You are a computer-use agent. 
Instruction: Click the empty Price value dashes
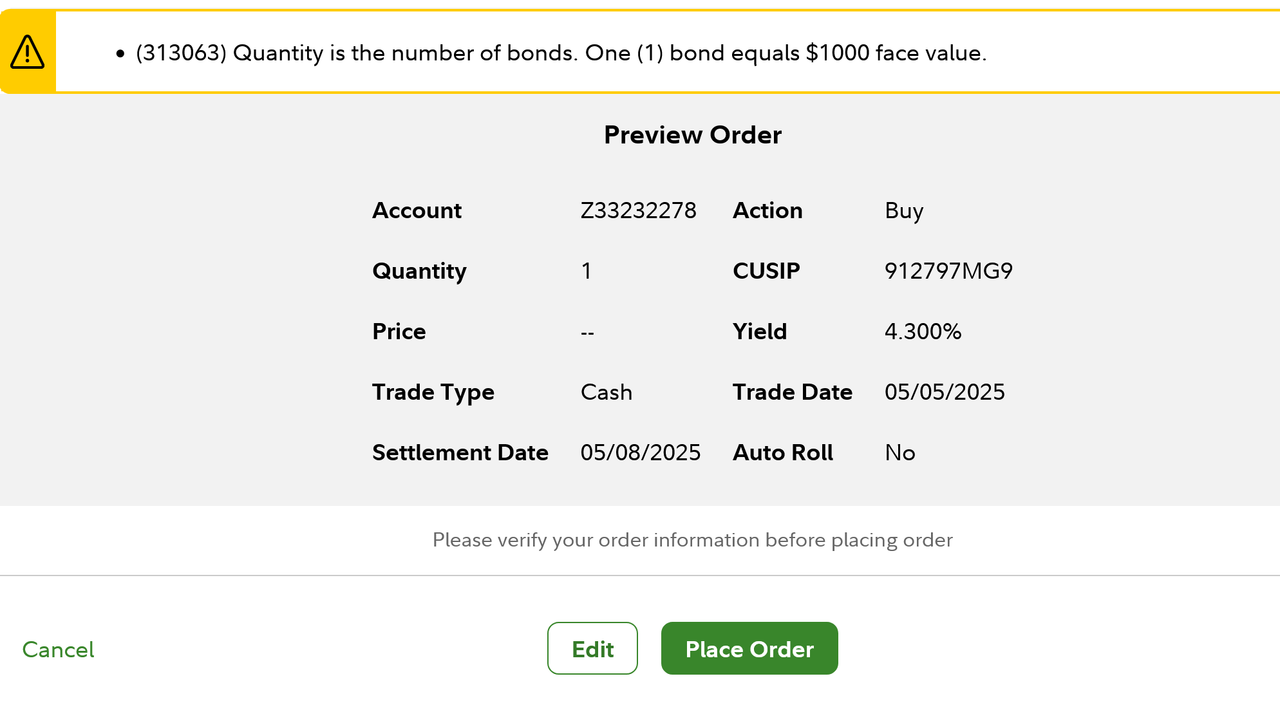[587, 332]
